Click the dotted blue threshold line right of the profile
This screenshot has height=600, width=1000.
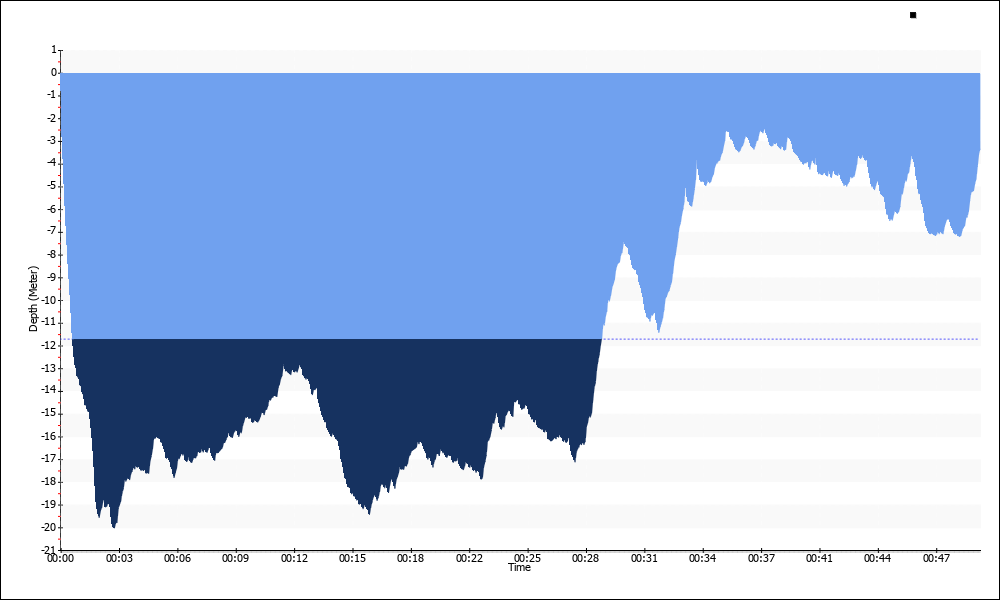[x=791, y=339]
